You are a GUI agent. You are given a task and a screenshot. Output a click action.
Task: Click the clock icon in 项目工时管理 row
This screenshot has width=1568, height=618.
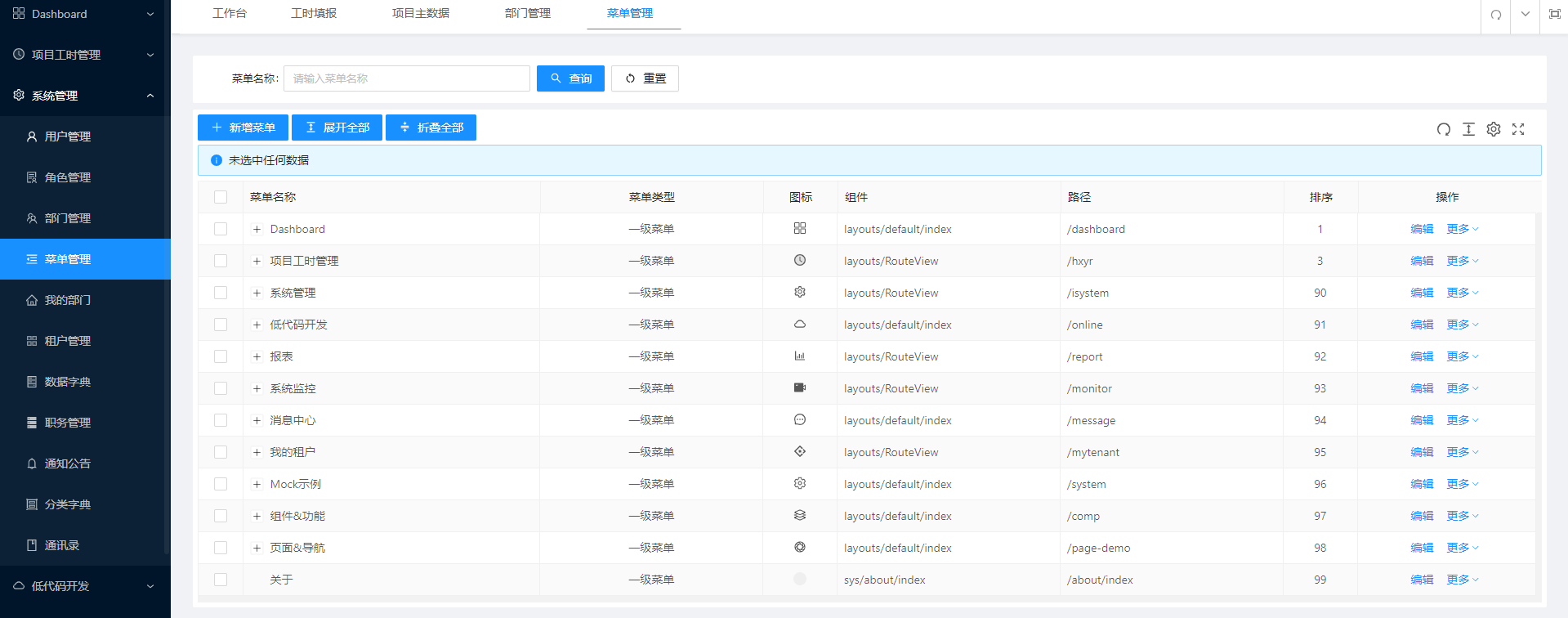(800, 261)
